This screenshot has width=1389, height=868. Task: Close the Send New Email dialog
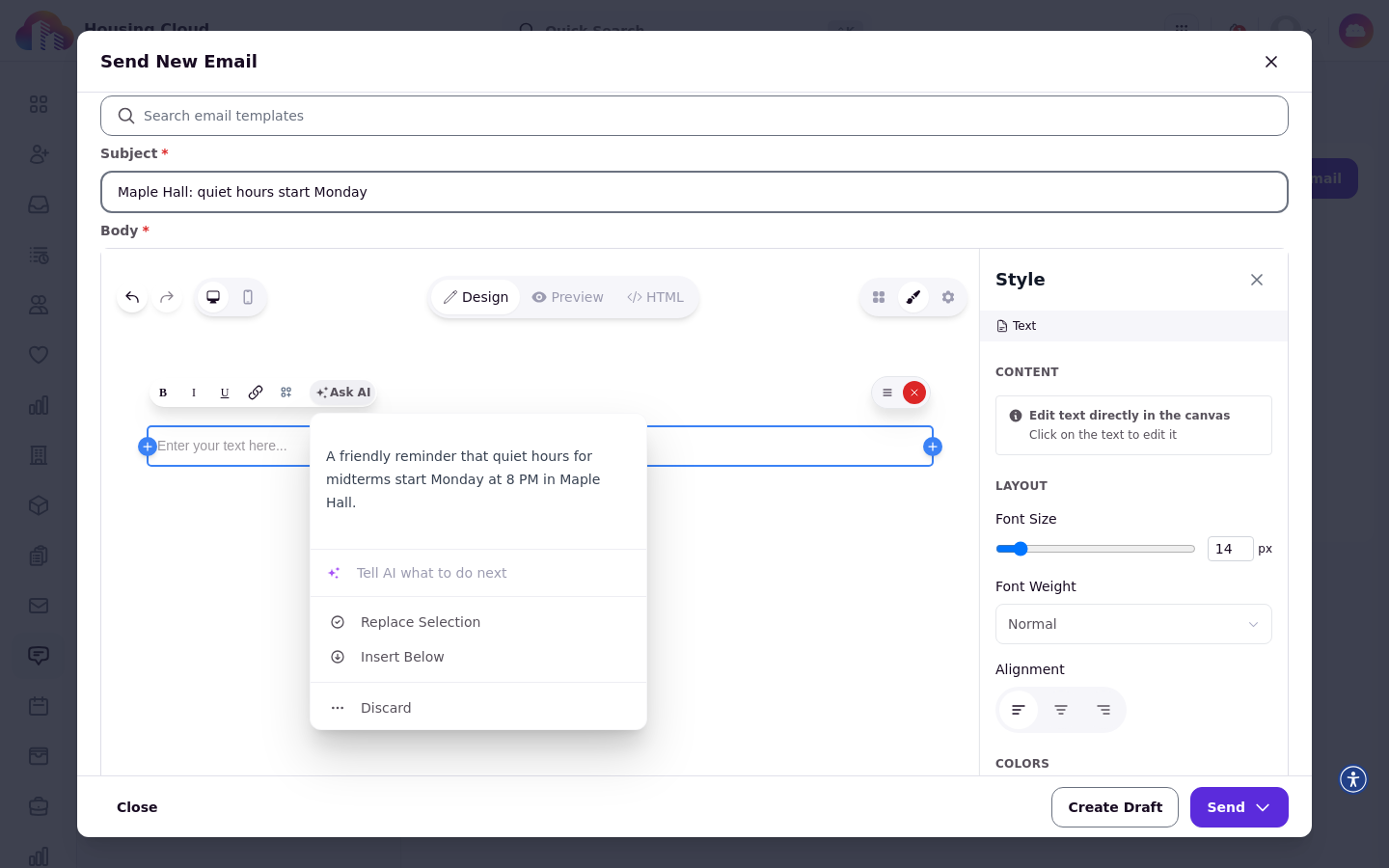1271,62
